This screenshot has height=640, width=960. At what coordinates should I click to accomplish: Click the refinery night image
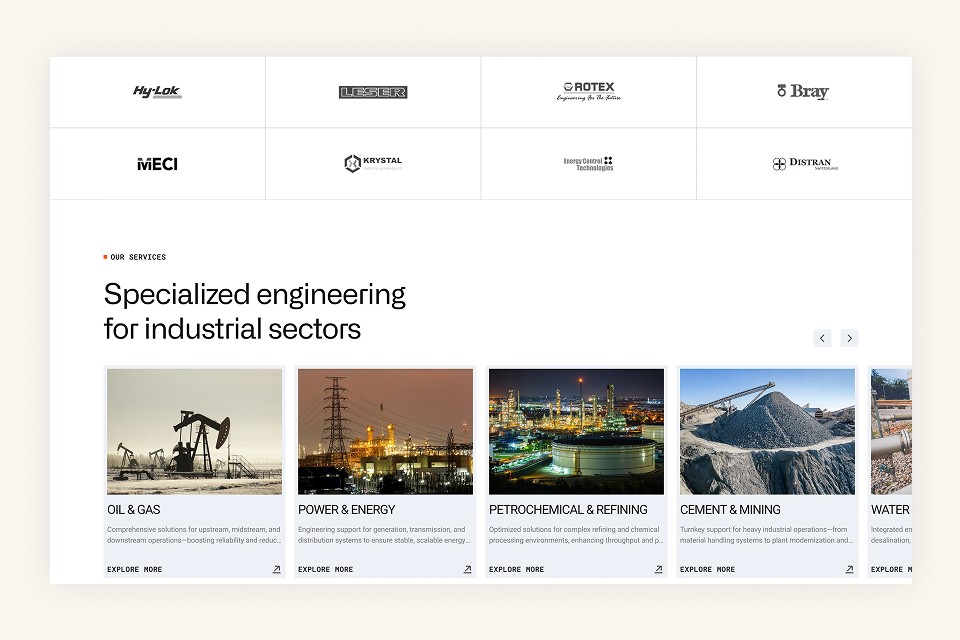coord(577,432)
